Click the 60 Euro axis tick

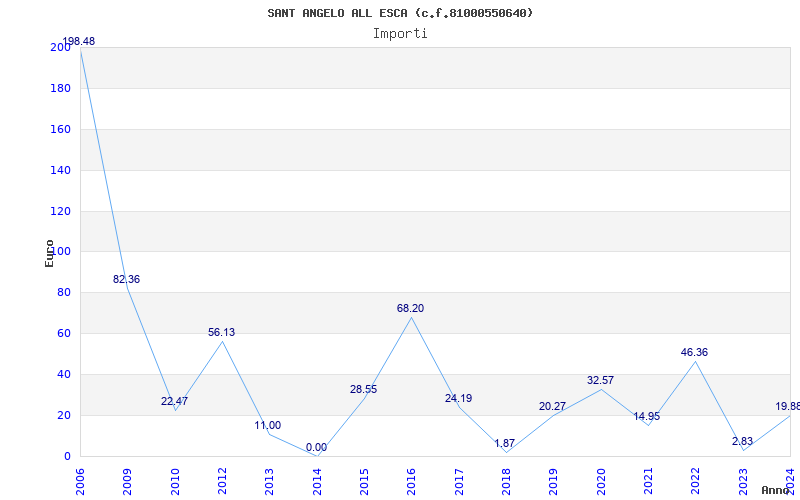[63, 334]
